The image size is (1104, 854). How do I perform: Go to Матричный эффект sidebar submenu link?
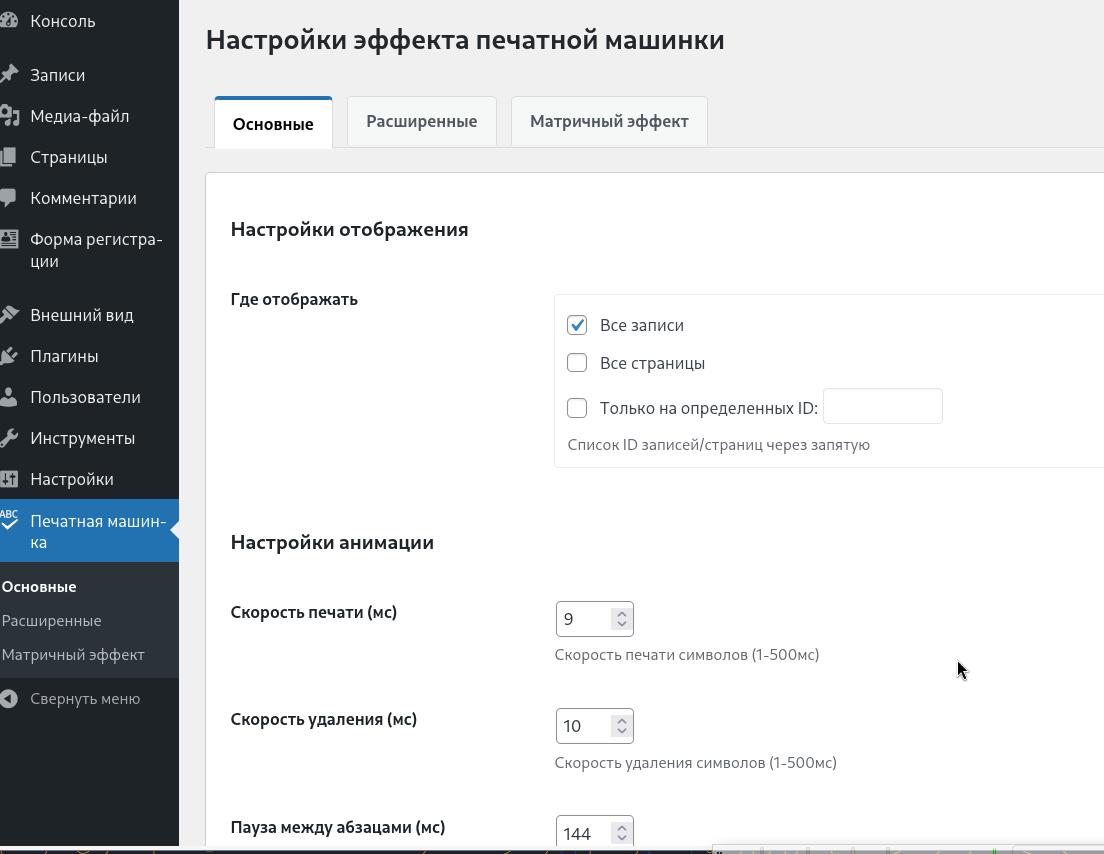point(73,655)
